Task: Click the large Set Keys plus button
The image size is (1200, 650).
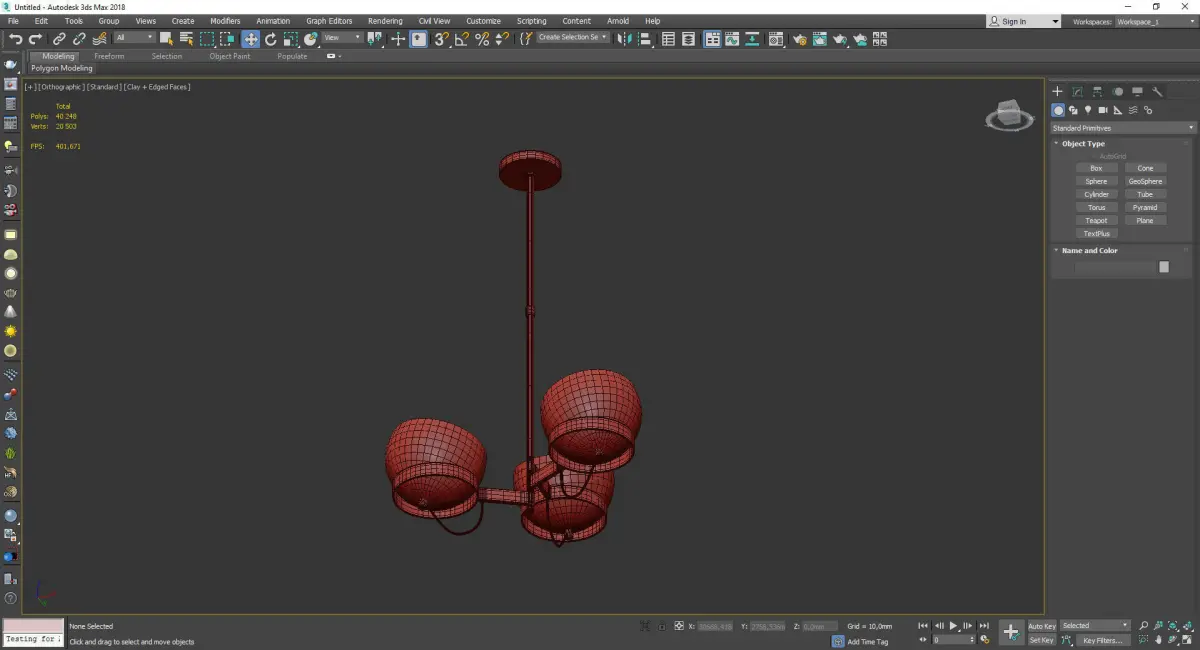Action: click(x=1011, y=632)
